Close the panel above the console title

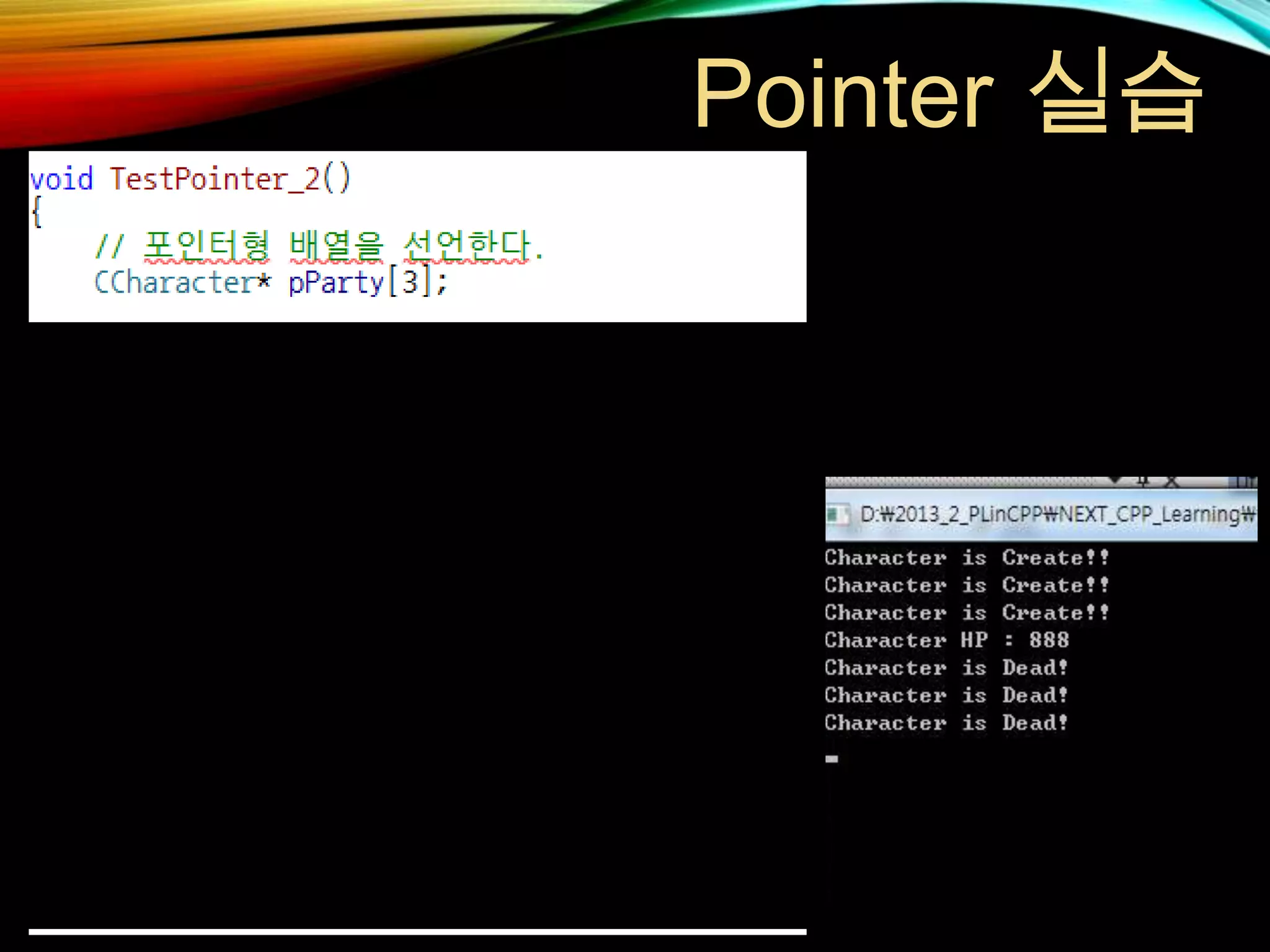tap(1171, 482)
